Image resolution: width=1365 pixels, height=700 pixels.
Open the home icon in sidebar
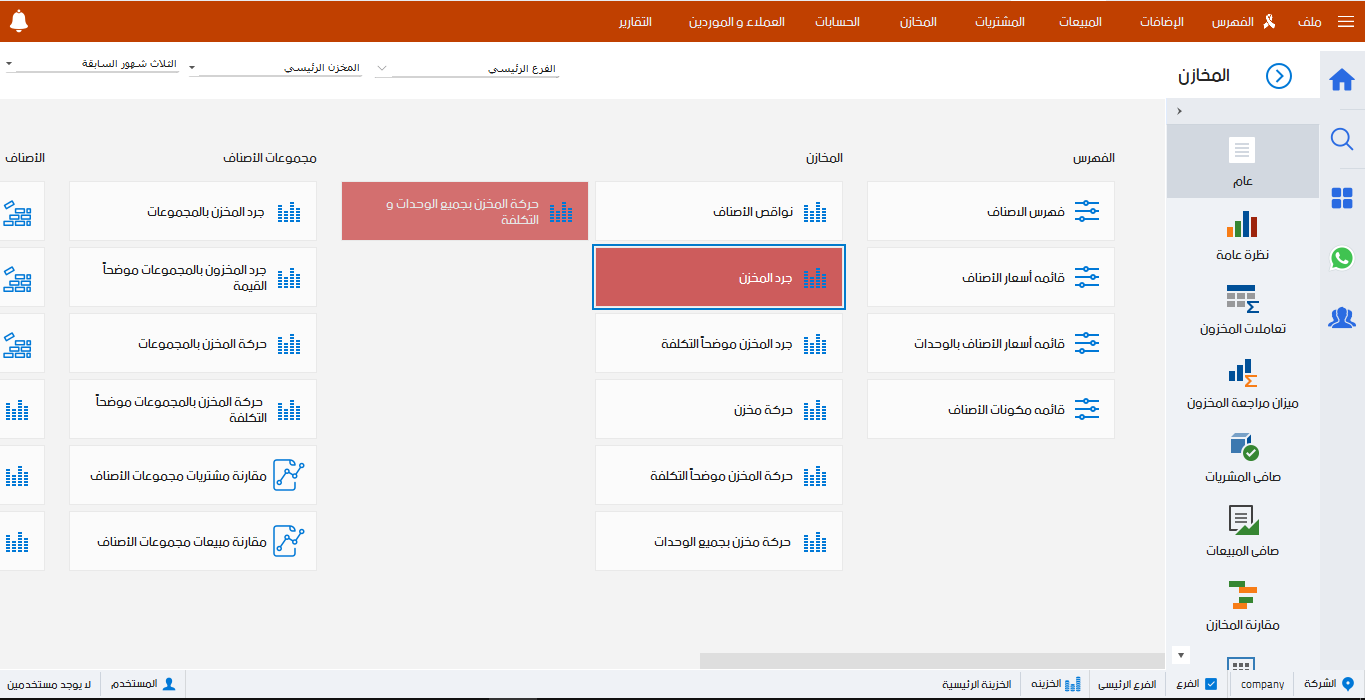coord(1342,80)
